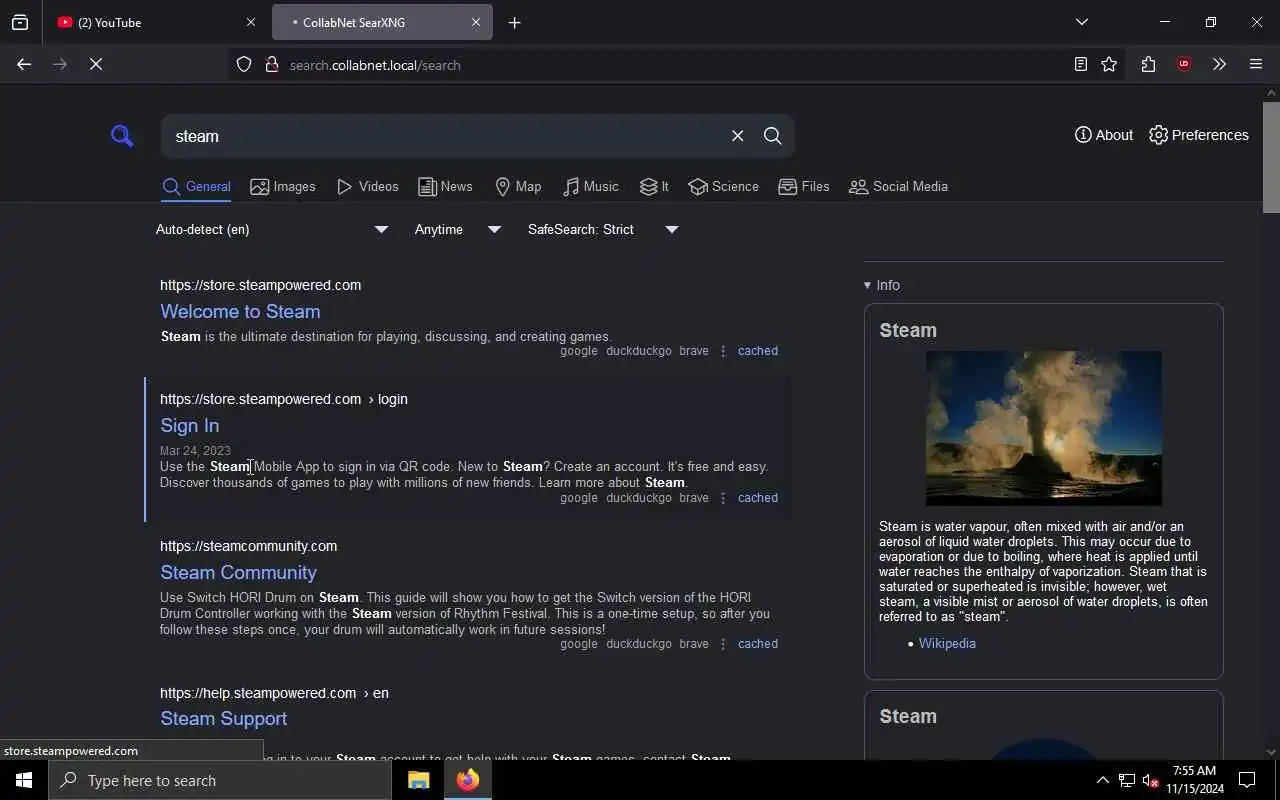Open the tracking protection shield icon
Image resolution: width=1280 pixels, height=800 pixels.
click(x=244, y=65)
